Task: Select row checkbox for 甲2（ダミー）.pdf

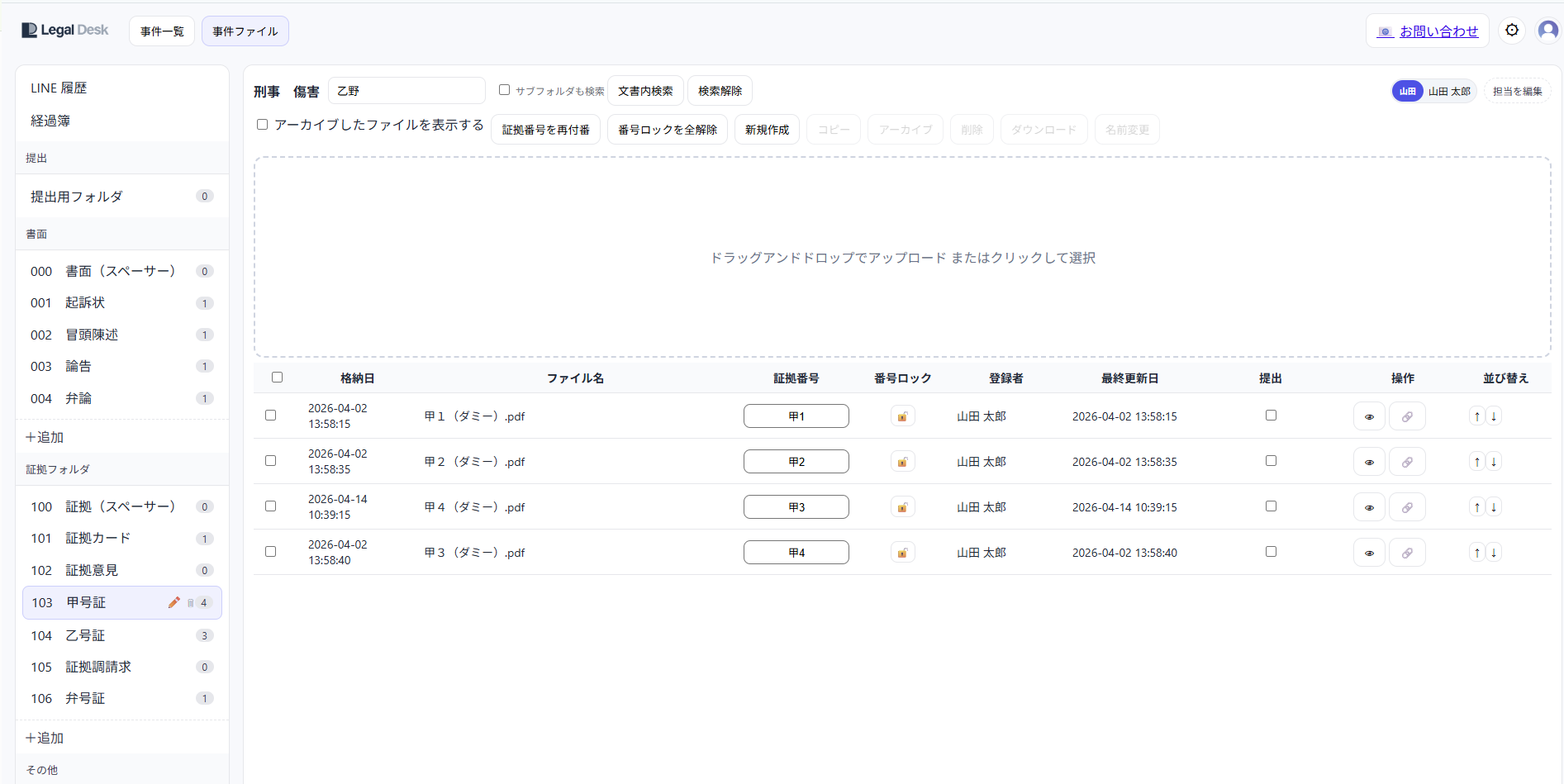Action: [270, 460]
